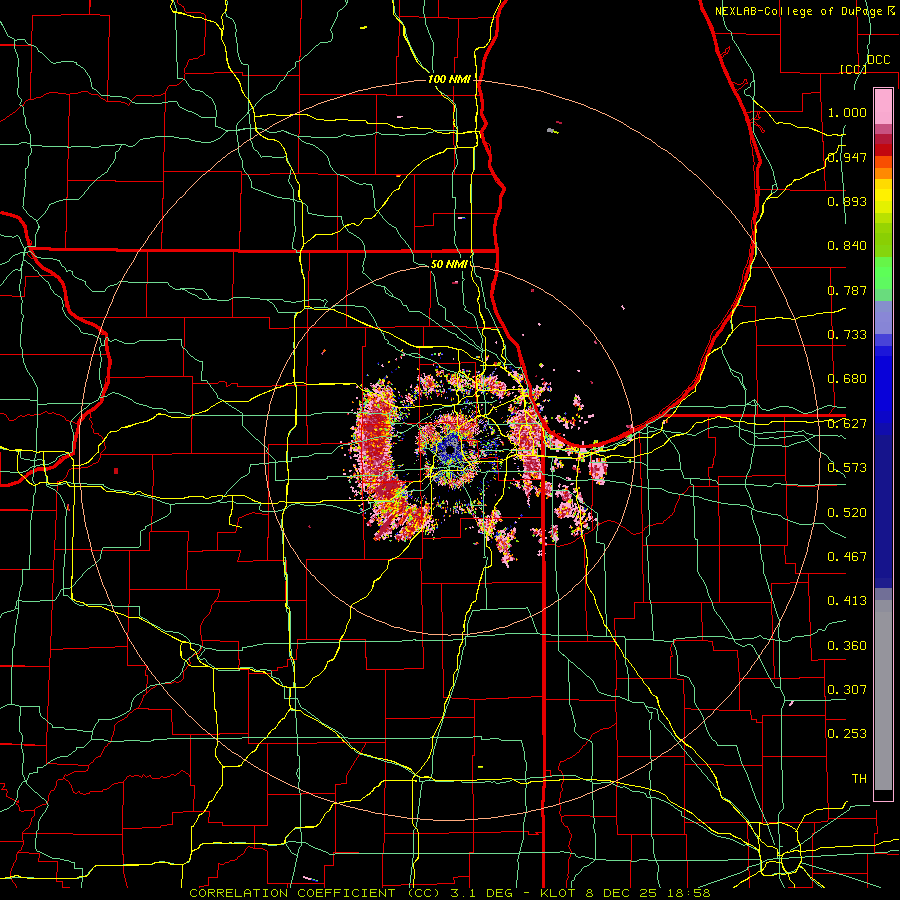
Task: Click the 0.520 scale value
Action: 847,513
